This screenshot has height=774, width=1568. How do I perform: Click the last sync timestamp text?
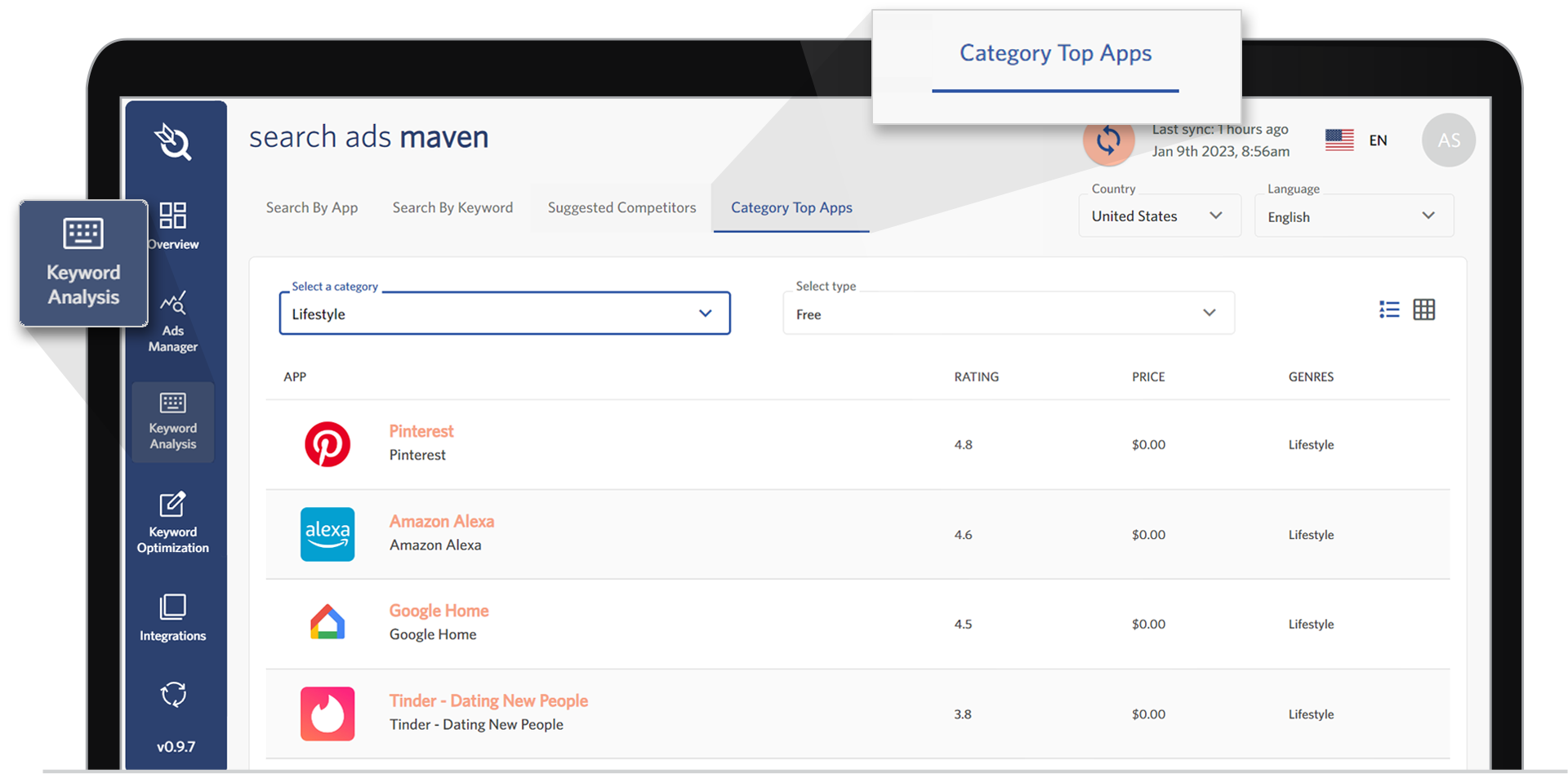pyautogui.click(x=1220, y=140)
